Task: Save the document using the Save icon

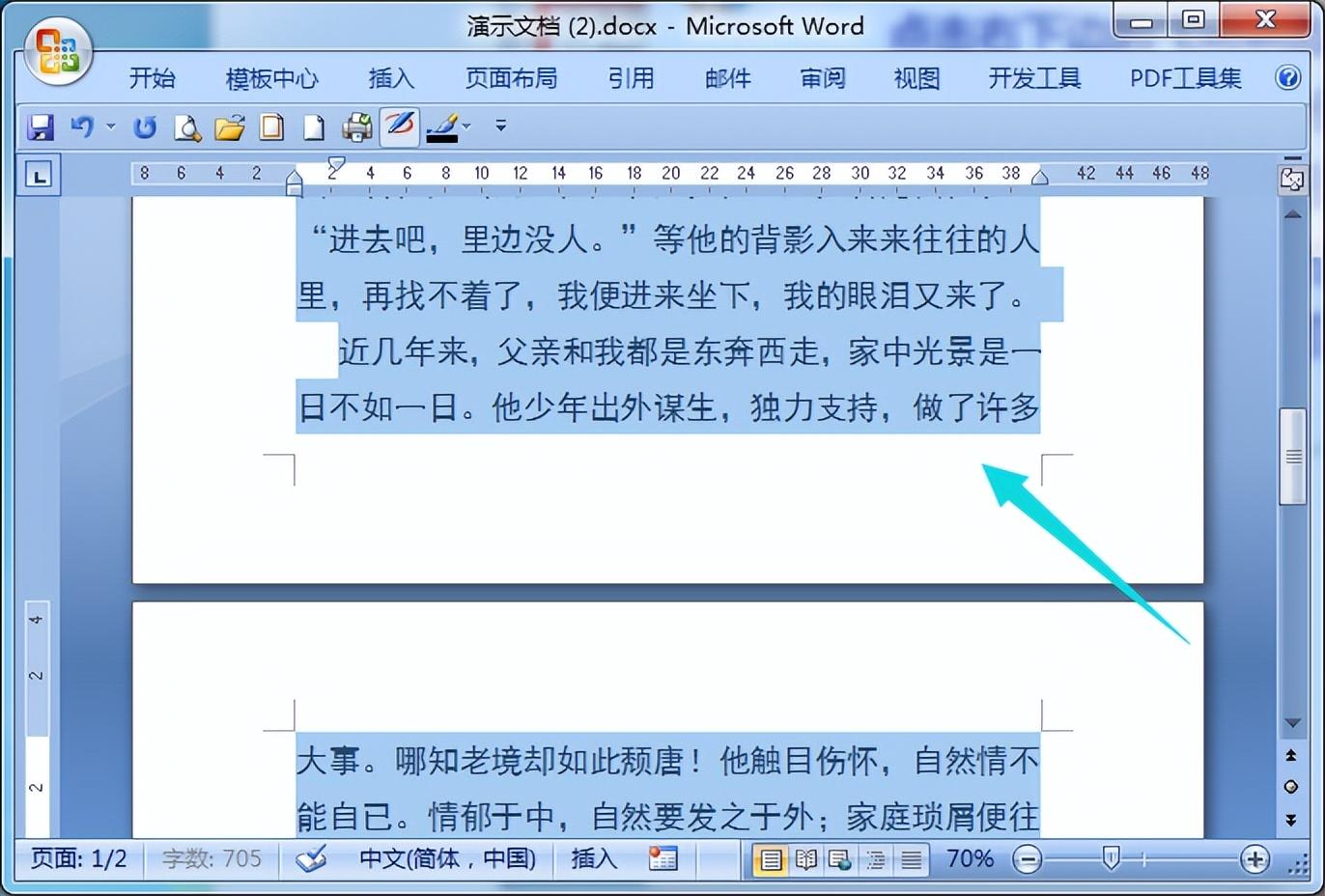Action: point(41,126)
